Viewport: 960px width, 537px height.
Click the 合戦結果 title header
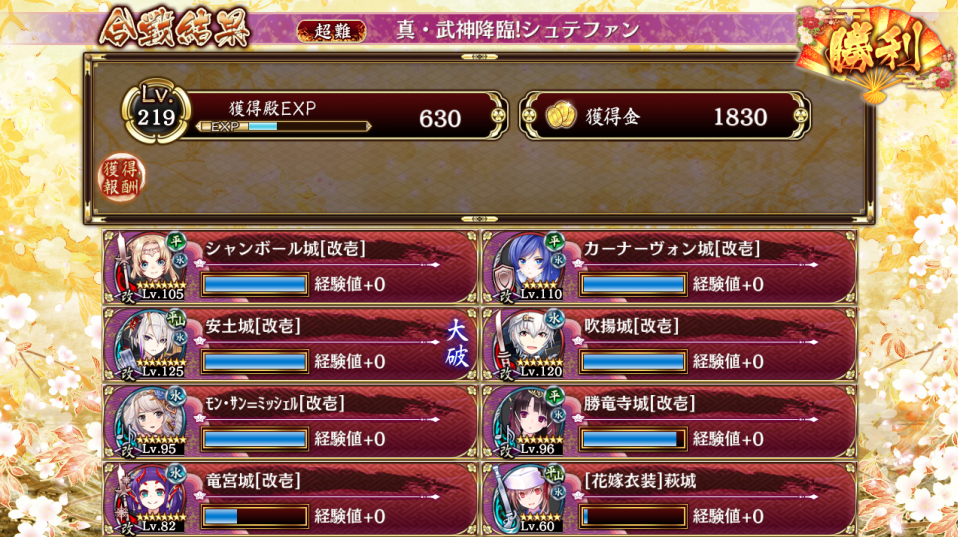point(175,28)
